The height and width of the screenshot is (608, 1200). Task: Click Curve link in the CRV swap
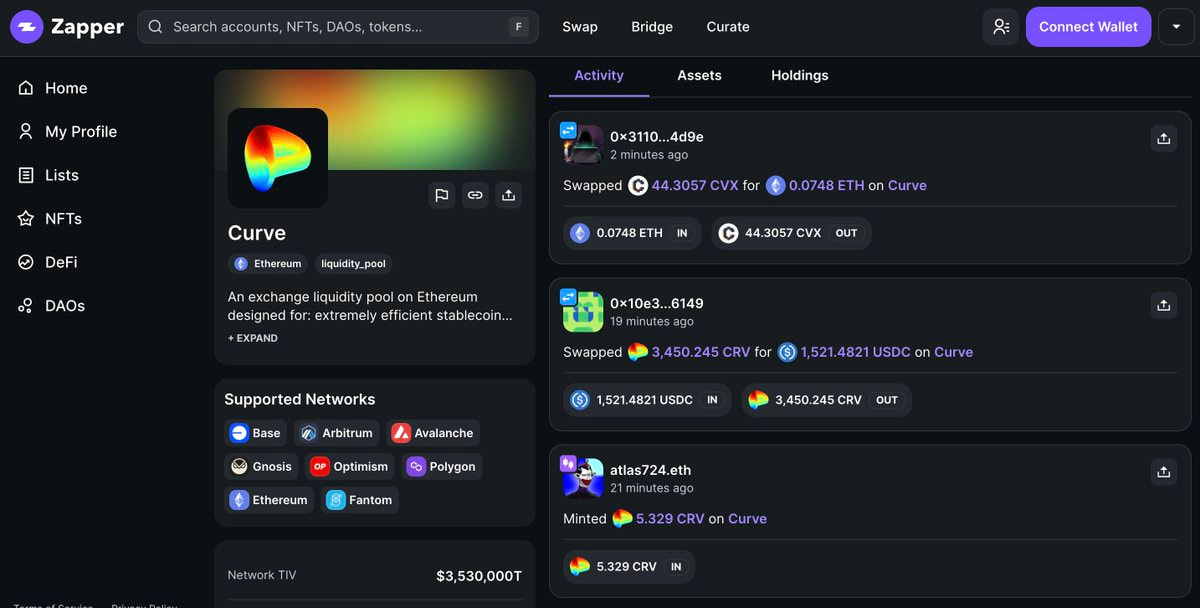pyautogui.click(x=953, y=352)
